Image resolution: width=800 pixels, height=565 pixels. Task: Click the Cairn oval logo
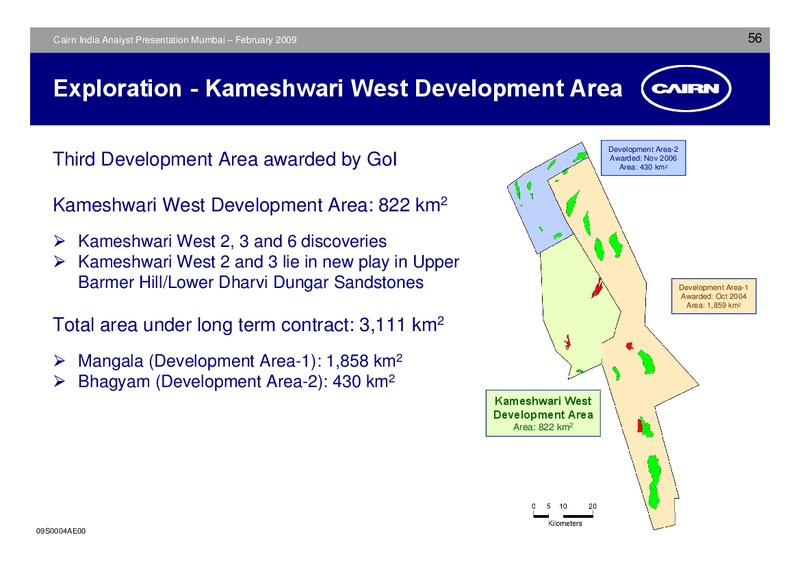click(x=686, y=88)
